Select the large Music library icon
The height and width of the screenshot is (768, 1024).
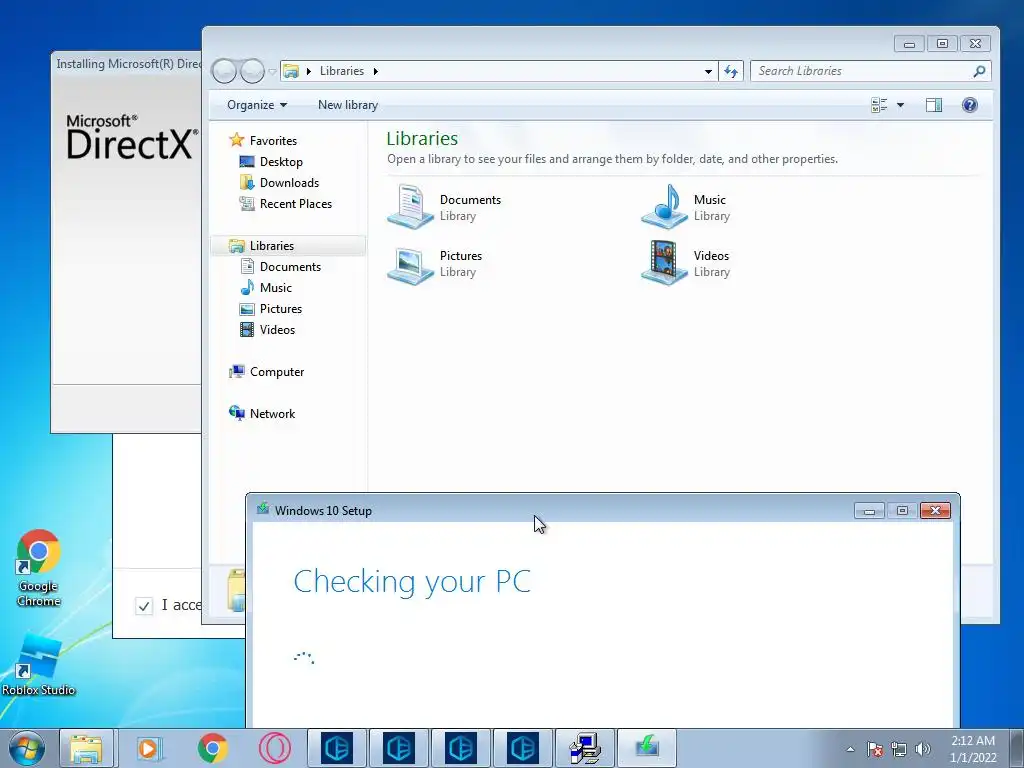coord(664,206)
